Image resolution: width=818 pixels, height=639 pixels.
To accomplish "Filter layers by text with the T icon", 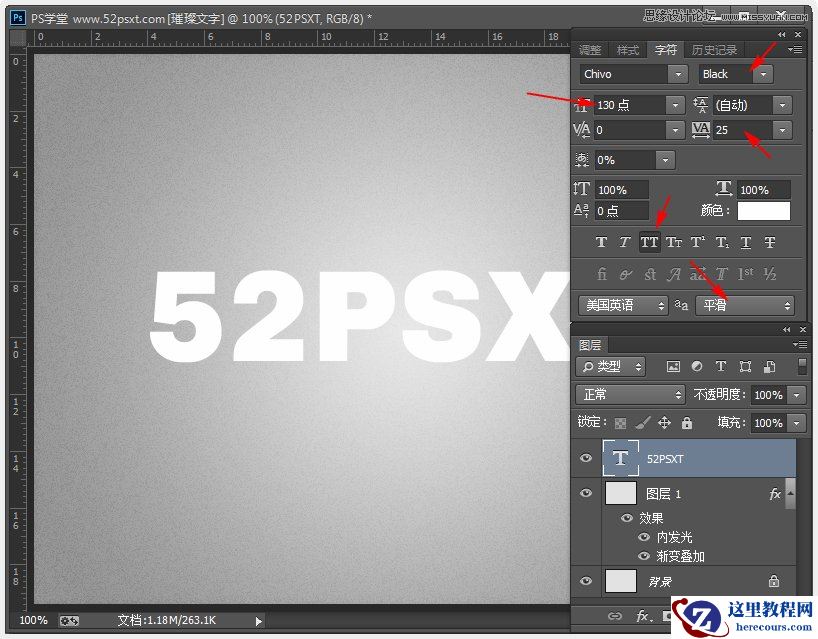I will pyautogui.click(x=720, y=367).
